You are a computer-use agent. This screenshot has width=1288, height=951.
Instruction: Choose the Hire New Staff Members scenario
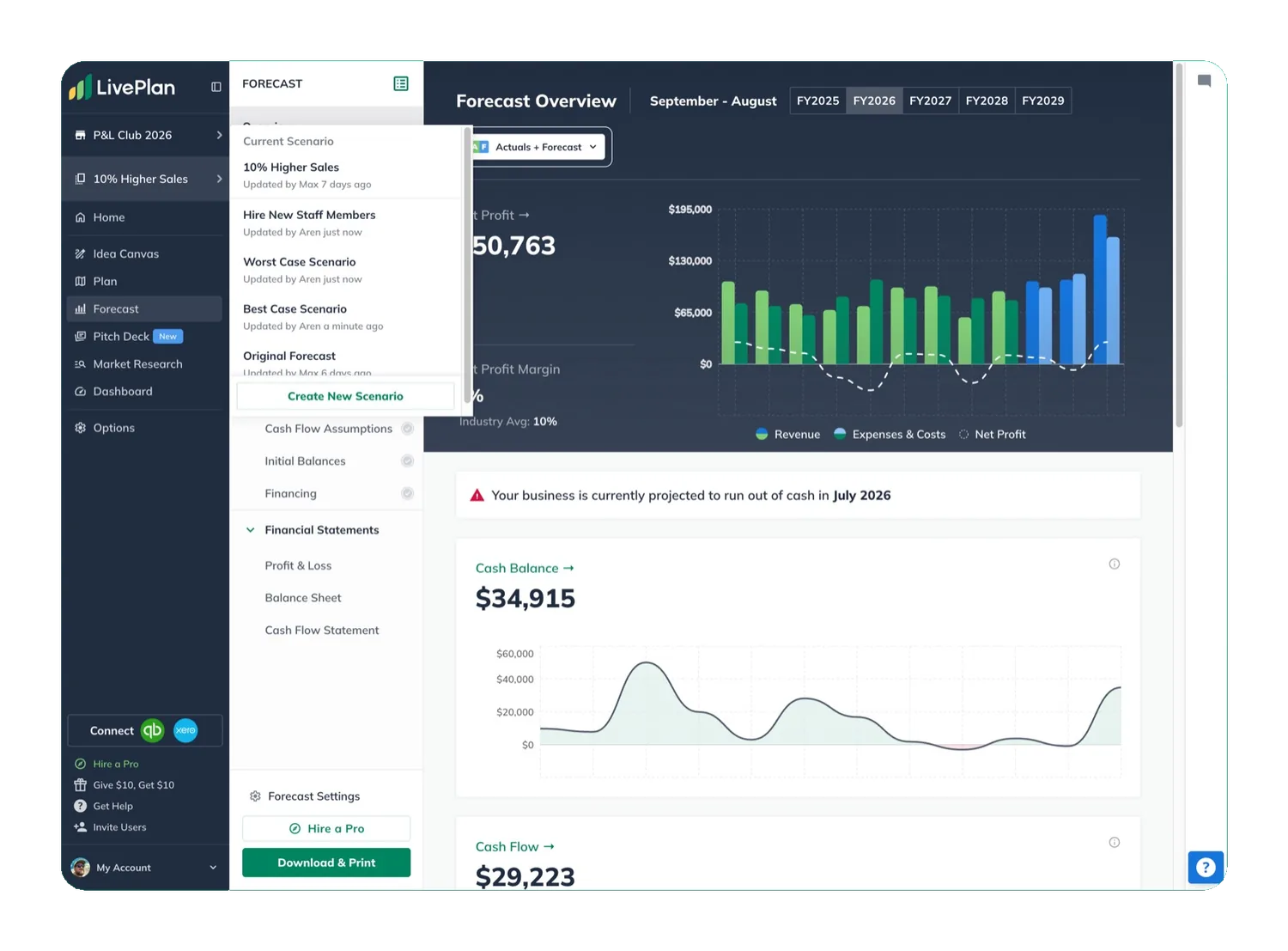click(x=347, y=223)
